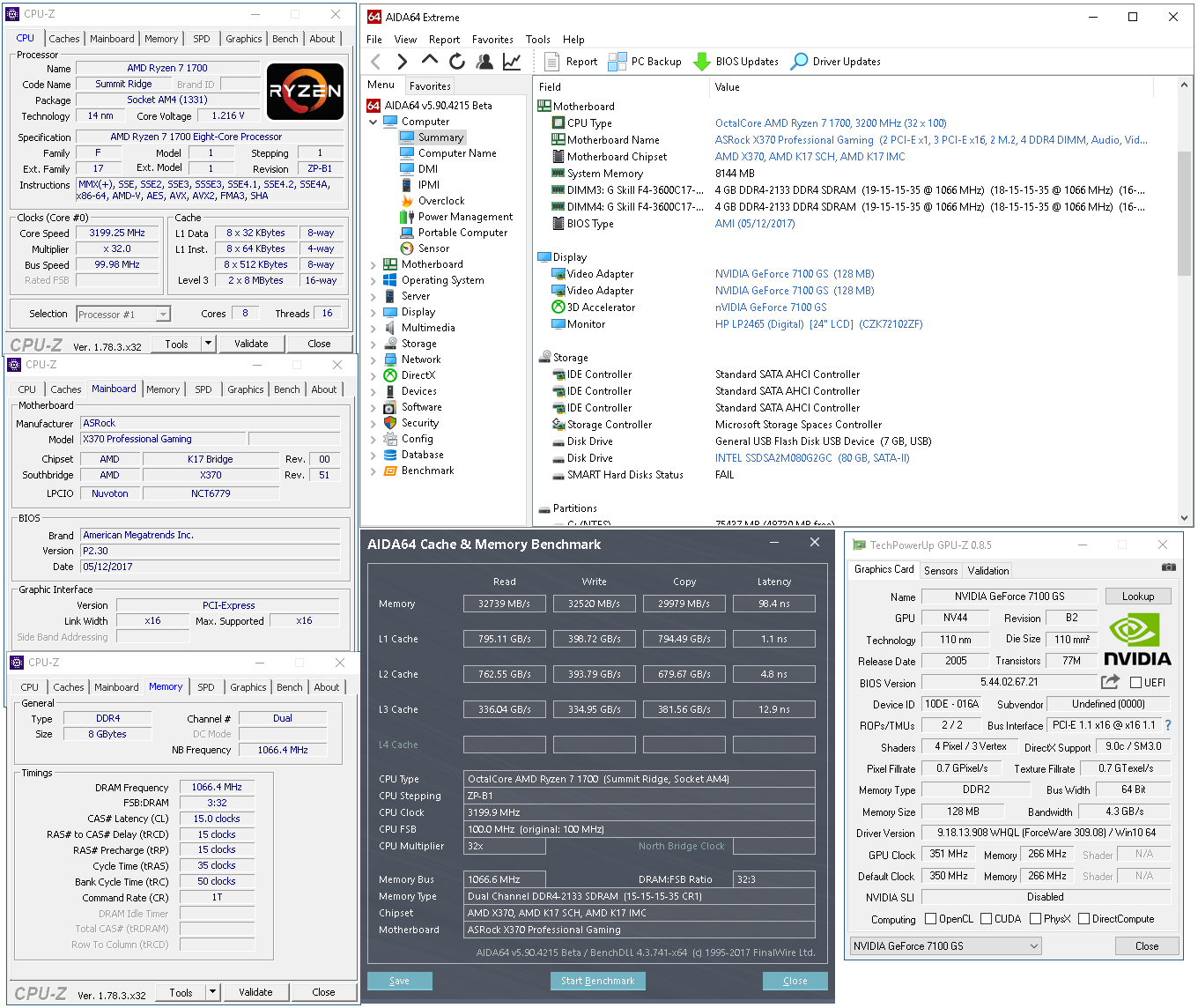Viewport: 1198px width, 1008px height.
Task: Expand the Operating System tree node
Action: pyautogui.click(x=373, y=280)
